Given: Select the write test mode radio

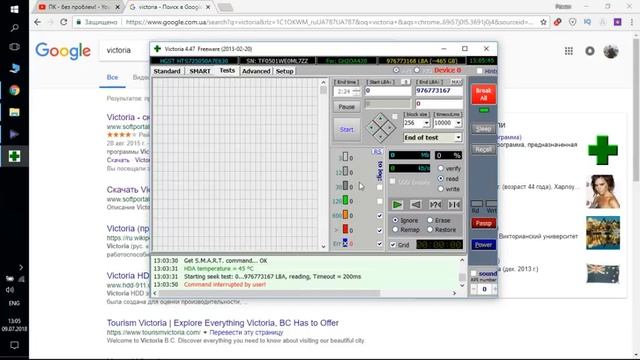Looking at the screenshot, I should (441, 189).
